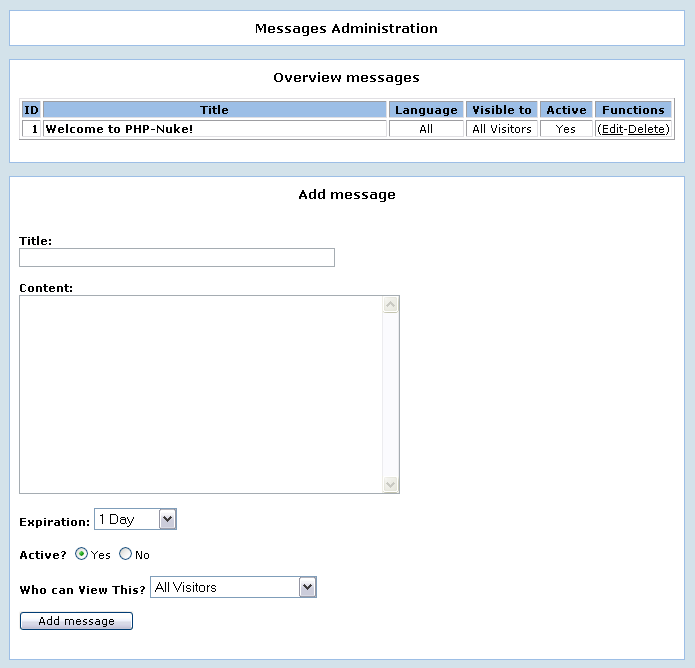Click inside the Content text area

pyautogui.click(x=200, y=394)
